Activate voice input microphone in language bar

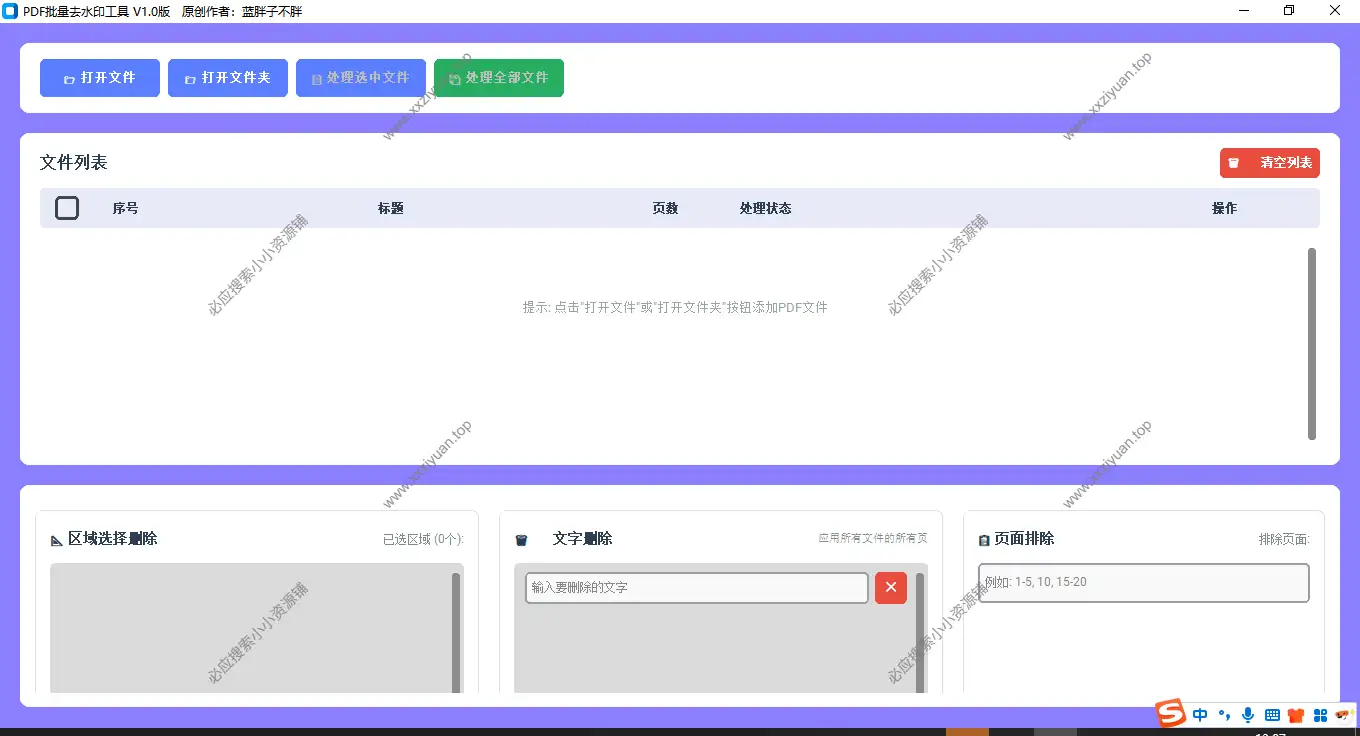click(1247, 714)
